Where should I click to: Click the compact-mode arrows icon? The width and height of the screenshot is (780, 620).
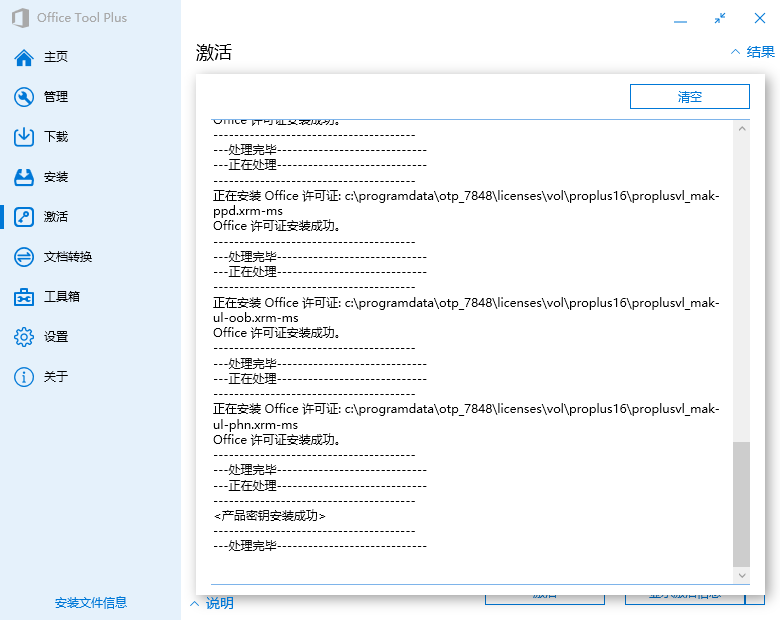(x=720, y=18)
